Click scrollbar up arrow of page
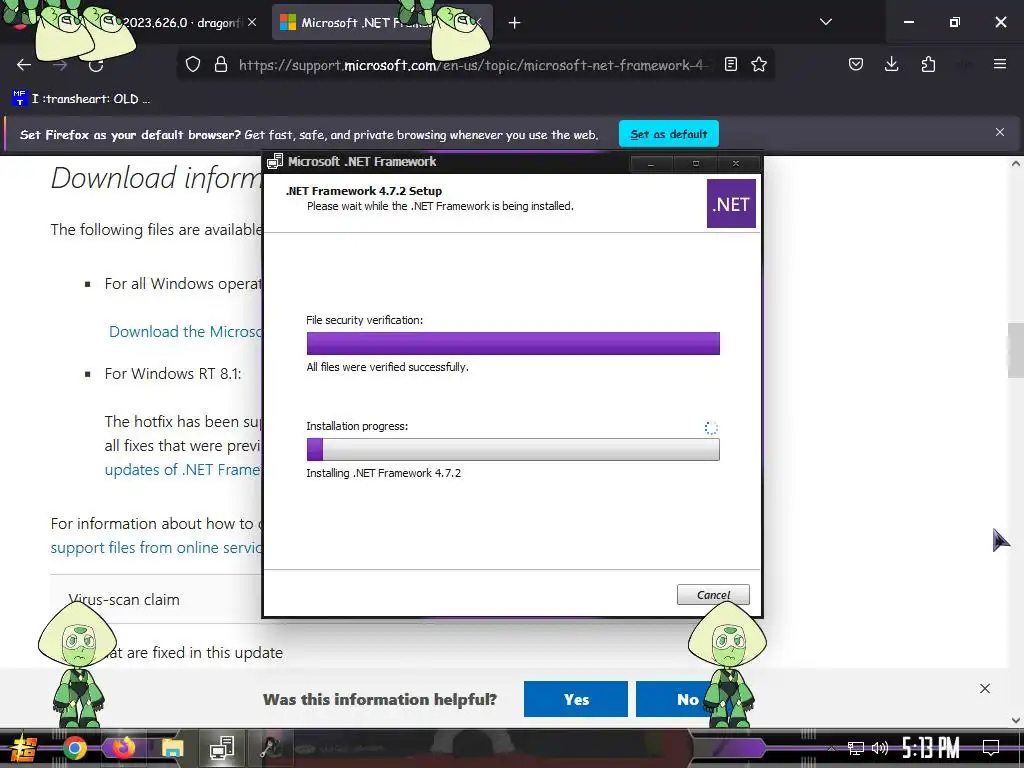 [x=1016, y=163]
